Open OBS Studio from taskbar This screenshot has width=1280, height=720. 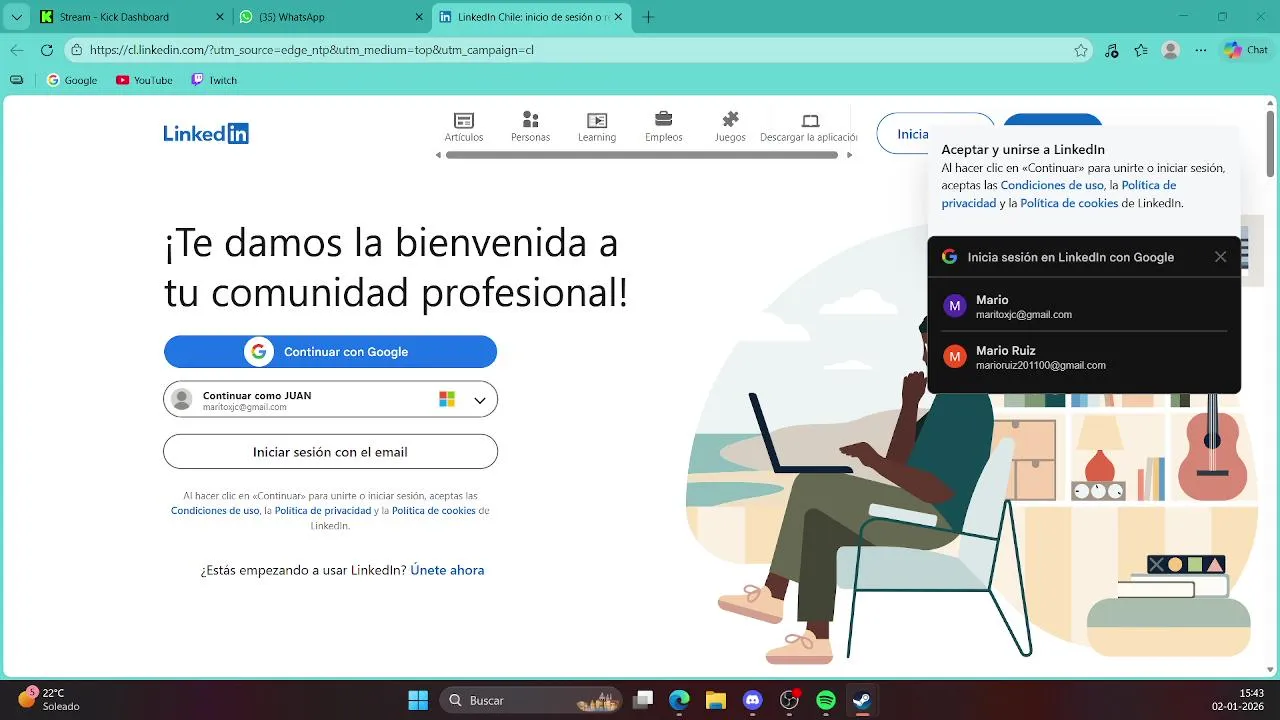[790, 700]
